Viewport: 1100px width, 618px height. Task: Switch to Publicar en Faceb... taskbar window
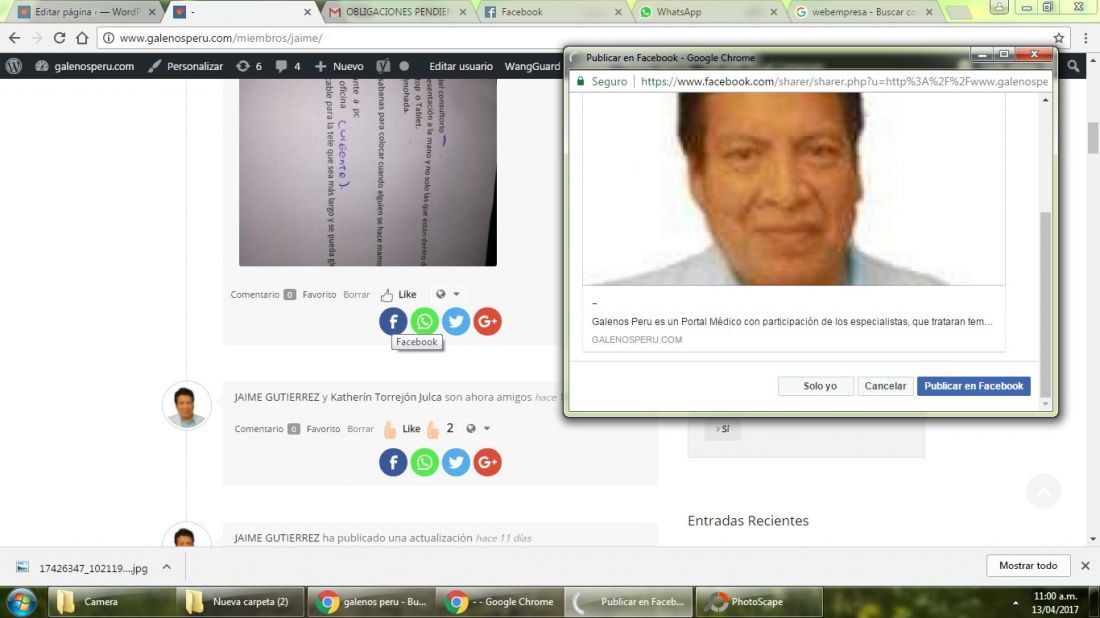tap(629, 602)
